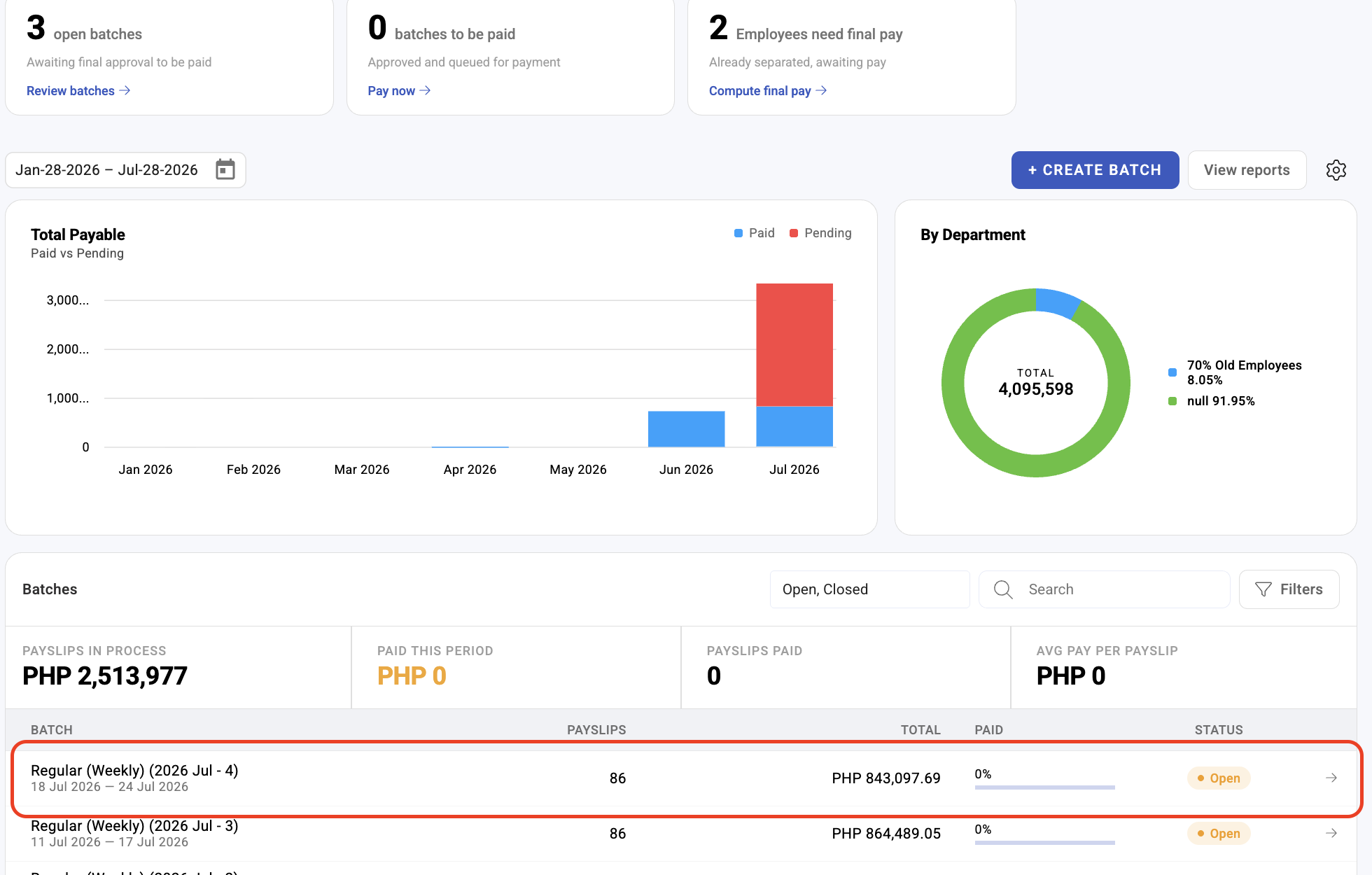Toggle the null 91.95% legend item
Image resolution: width=1372 pixels, height=875 pixels.
pos(1212,401)
